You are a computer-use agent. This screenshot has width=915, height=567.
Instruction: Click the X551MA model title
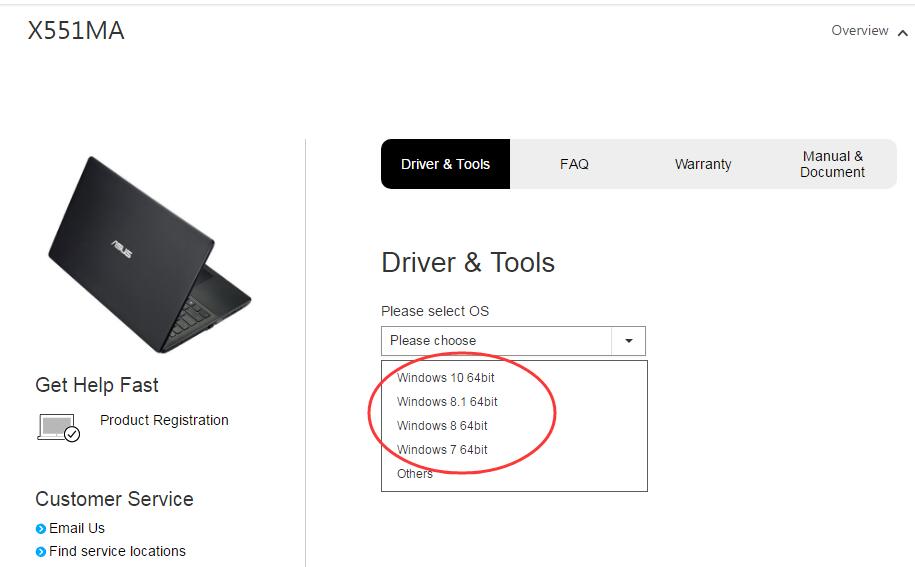point(76,30)
